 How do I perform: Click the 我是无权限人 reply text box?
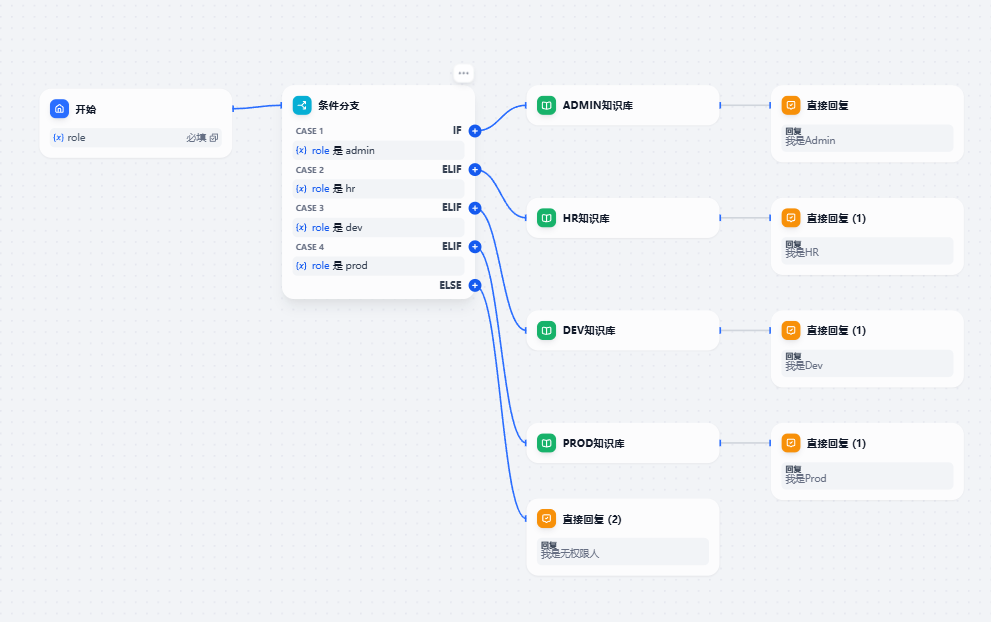click(623, 551)
